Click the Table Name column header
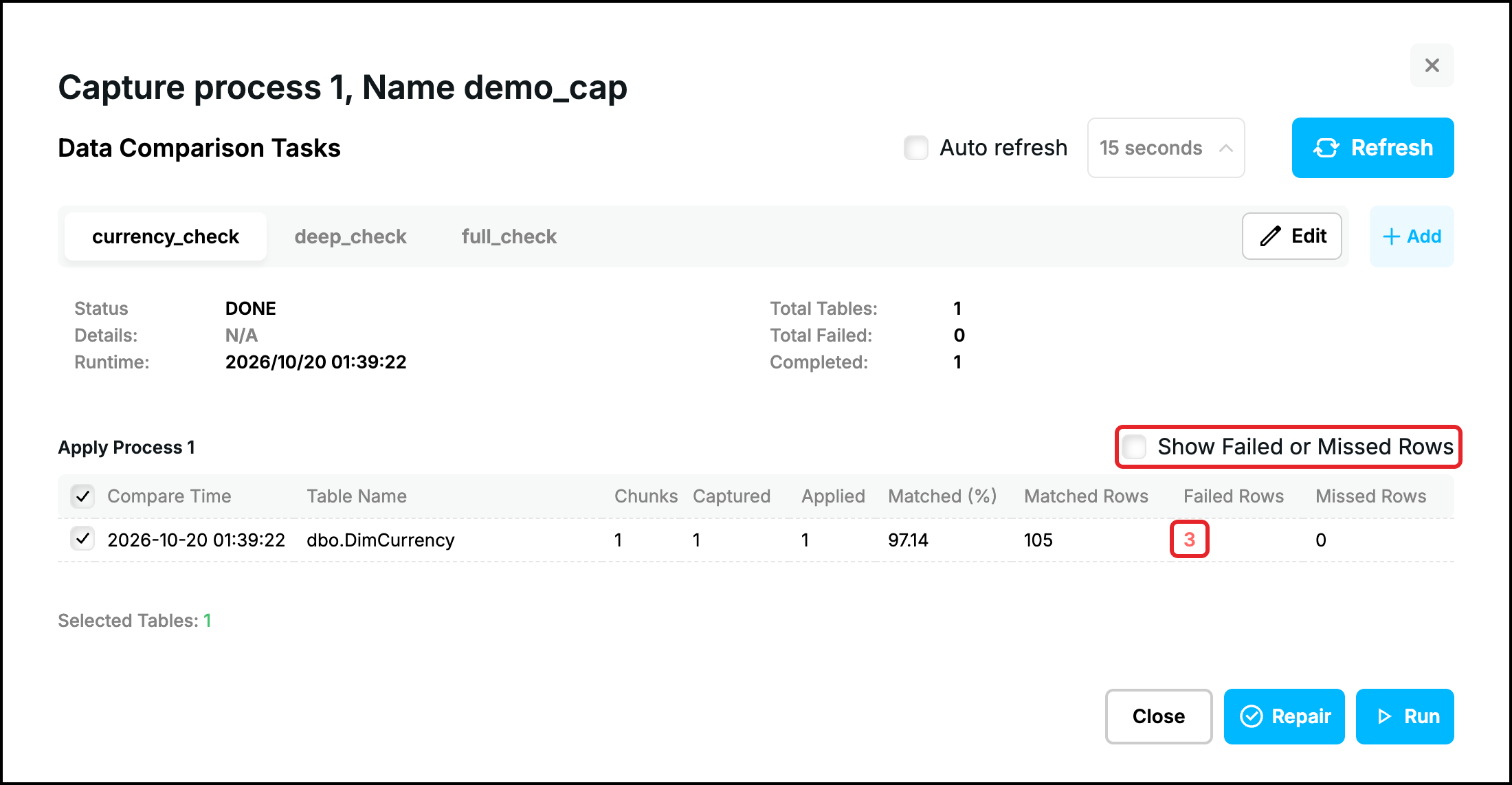Viewport: 1512px width, 785px height. click(356, 496)
